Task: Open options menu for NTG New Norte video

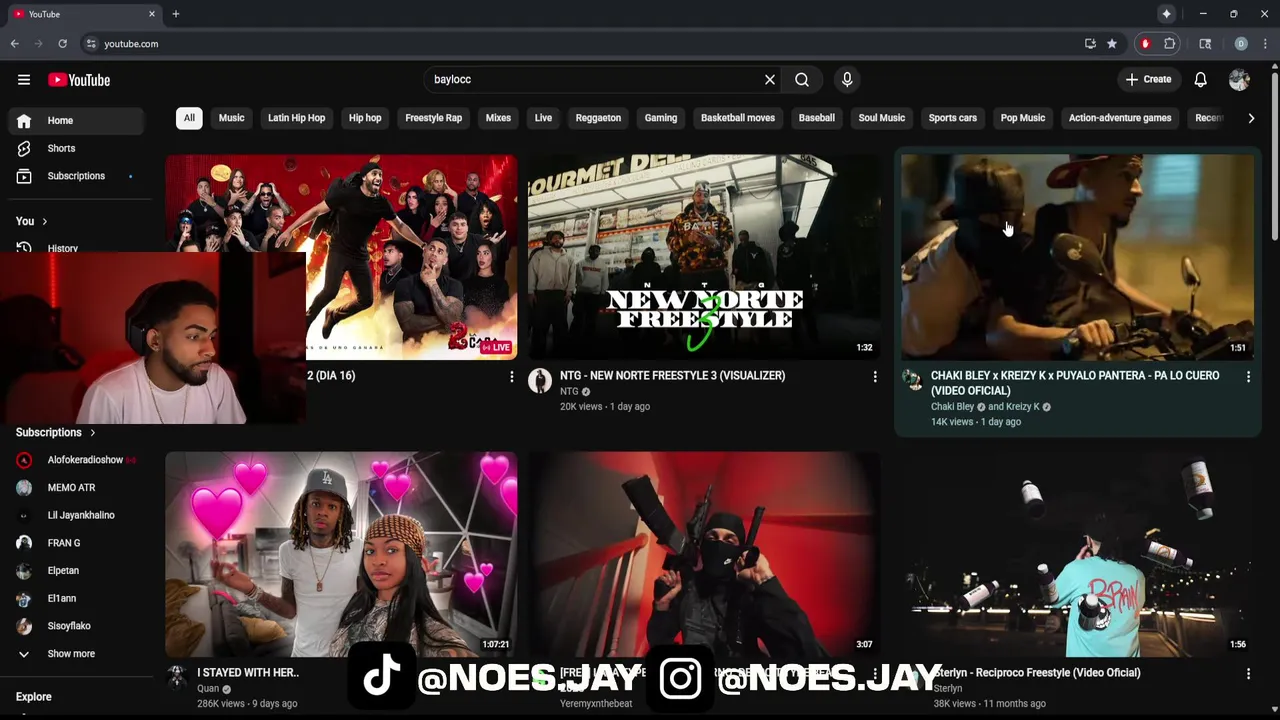Action: click(x=875, y=377)
